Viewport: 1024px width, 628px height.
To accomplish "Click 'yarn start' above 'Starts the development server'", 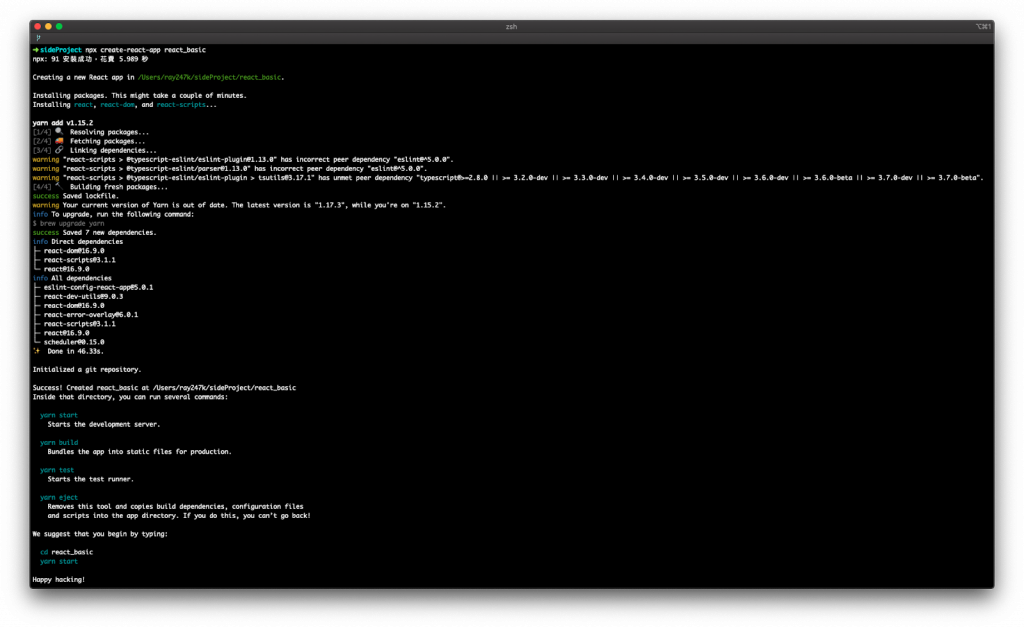I will 59,415.
